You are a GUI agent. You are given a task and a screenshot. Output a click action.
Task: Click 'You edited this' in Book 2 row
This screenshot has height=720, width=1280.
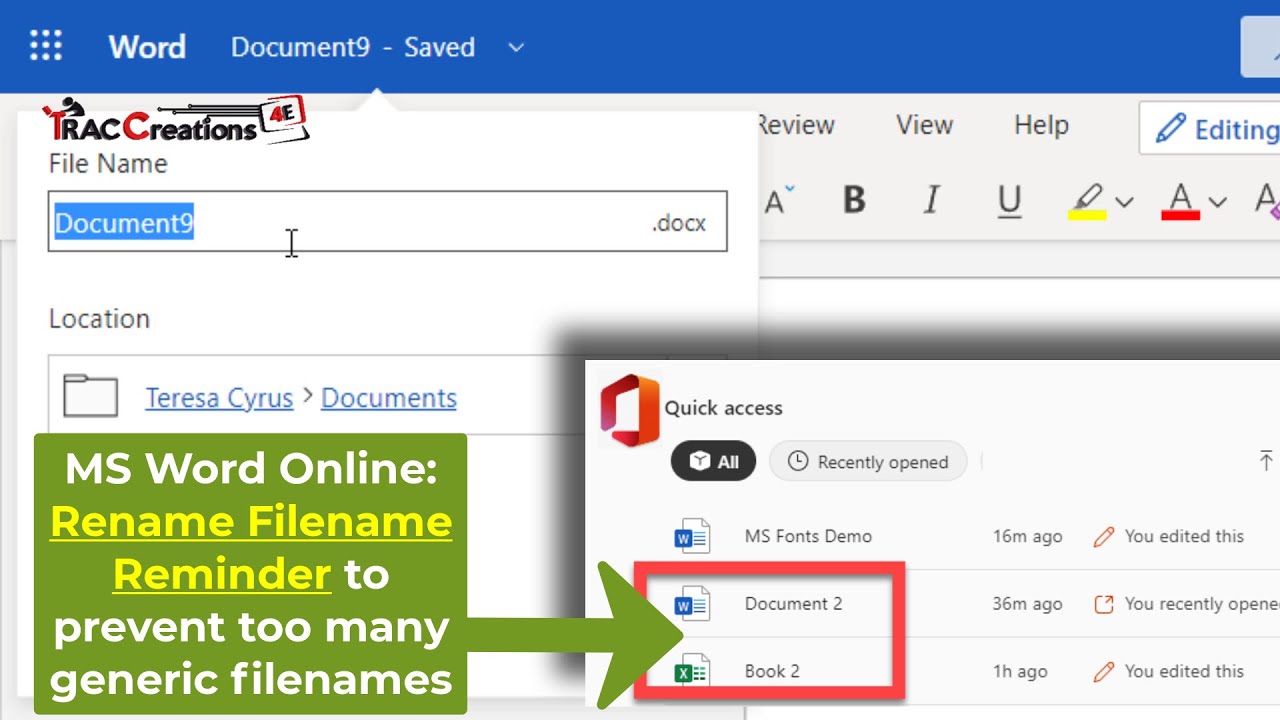point(1184,672)
